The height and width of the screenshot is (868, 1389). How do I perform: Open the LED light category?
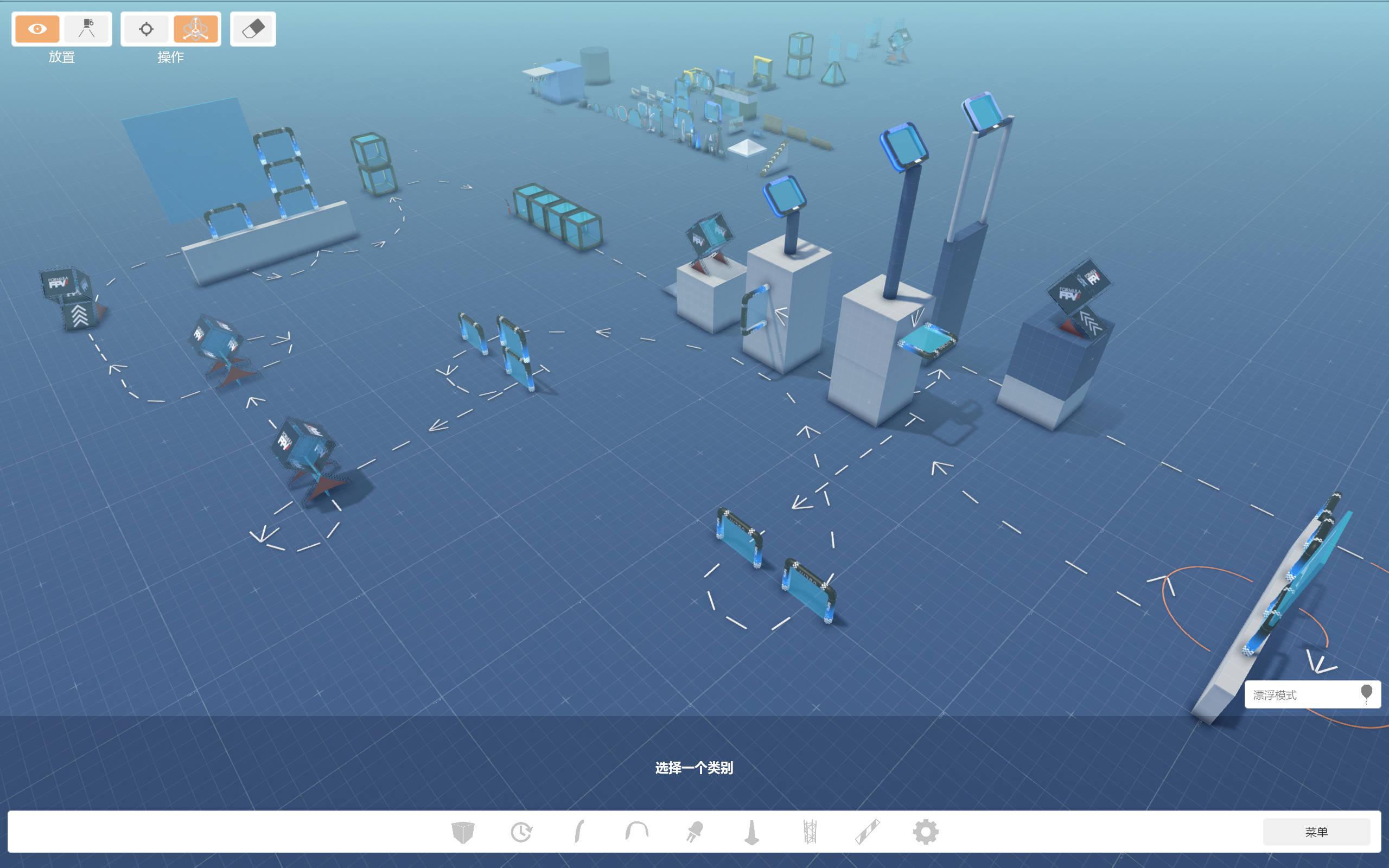694,832
